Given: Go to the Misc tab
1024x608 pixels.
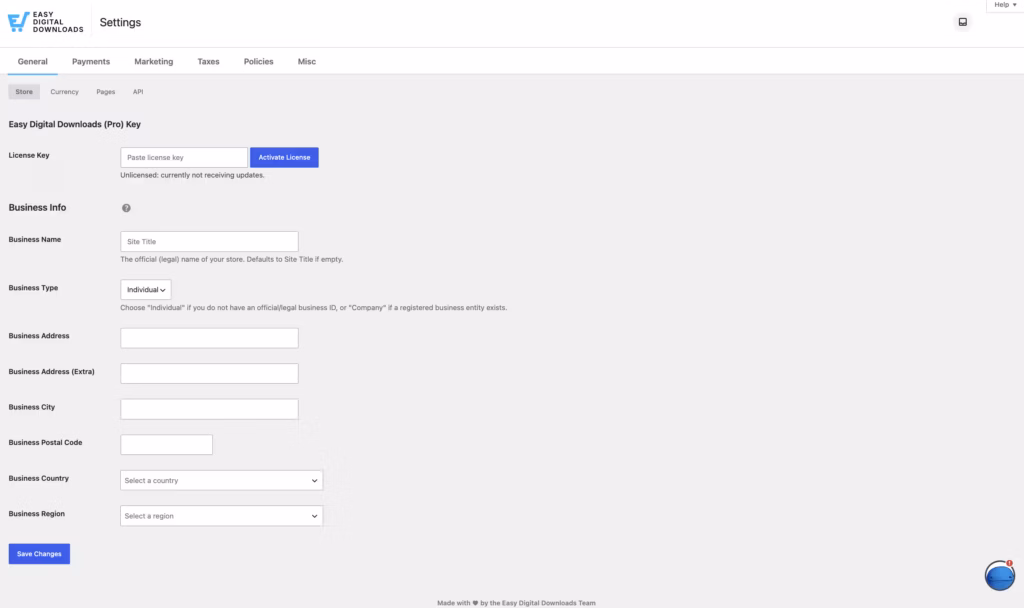Looking at the screenshot, I should pos(307,61).
